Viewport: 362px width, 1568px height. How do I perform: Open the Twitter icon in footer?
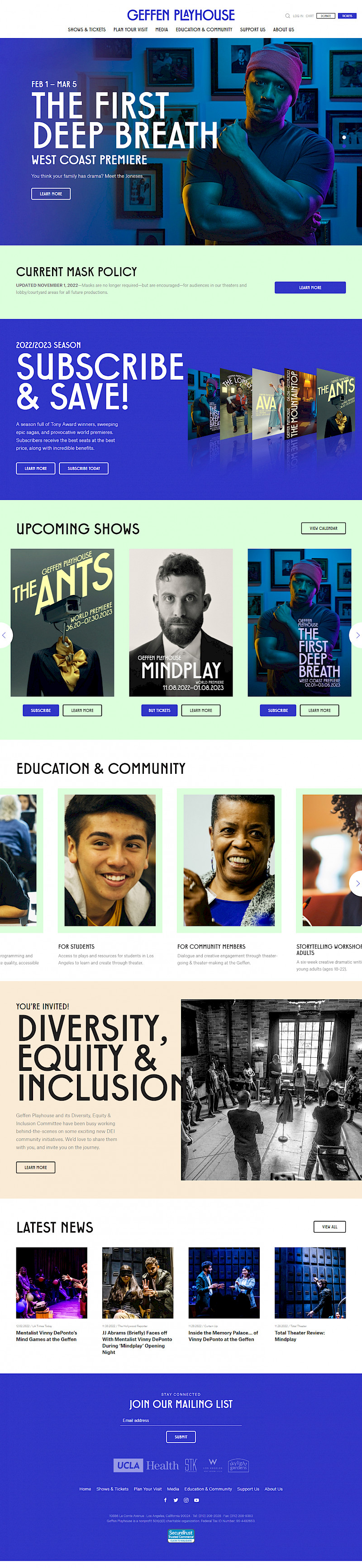(176, 1500)
